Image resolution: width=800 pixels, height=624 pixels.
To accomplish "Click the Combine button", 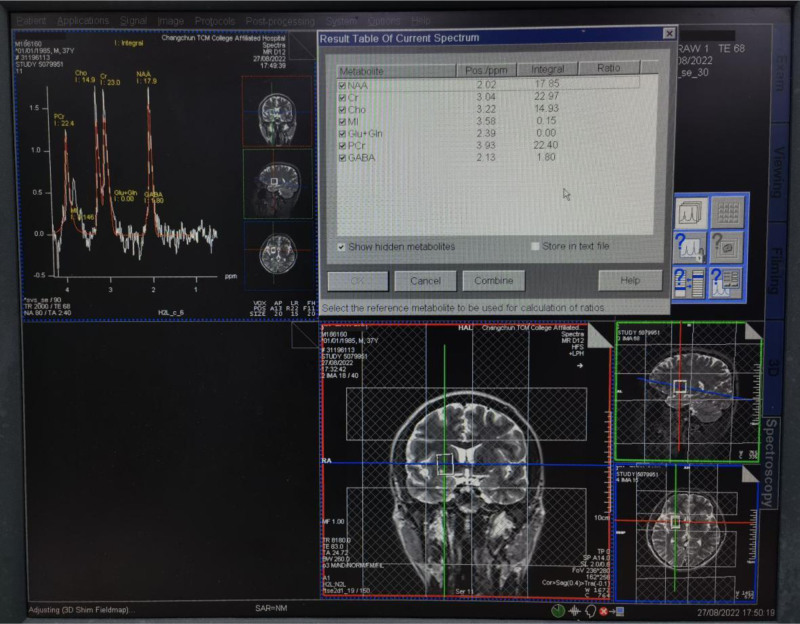I will click(x=493, y=281).
